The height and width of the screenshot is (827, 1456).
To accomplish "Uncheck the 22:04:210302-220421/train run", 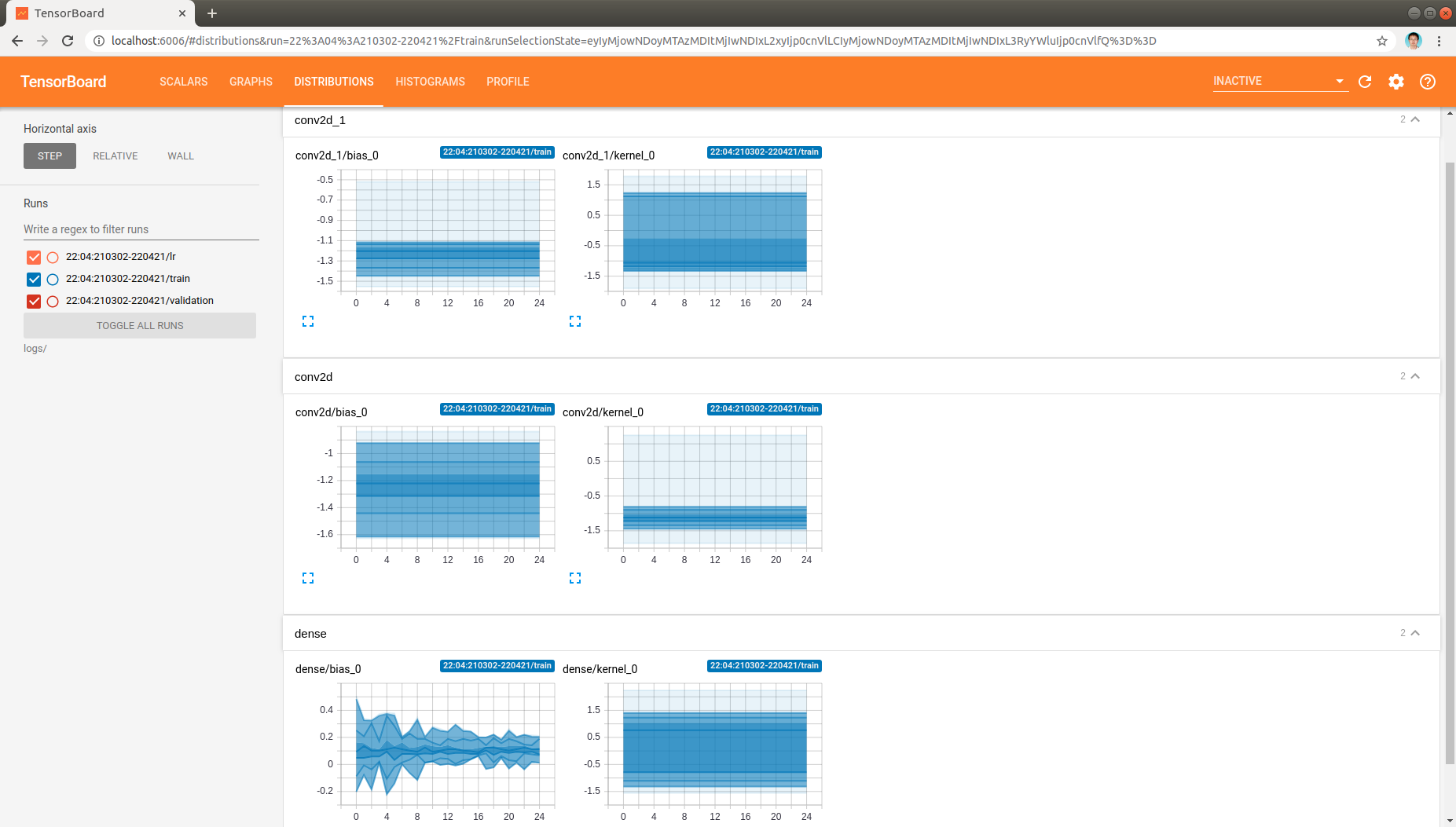I will [34, 279].
